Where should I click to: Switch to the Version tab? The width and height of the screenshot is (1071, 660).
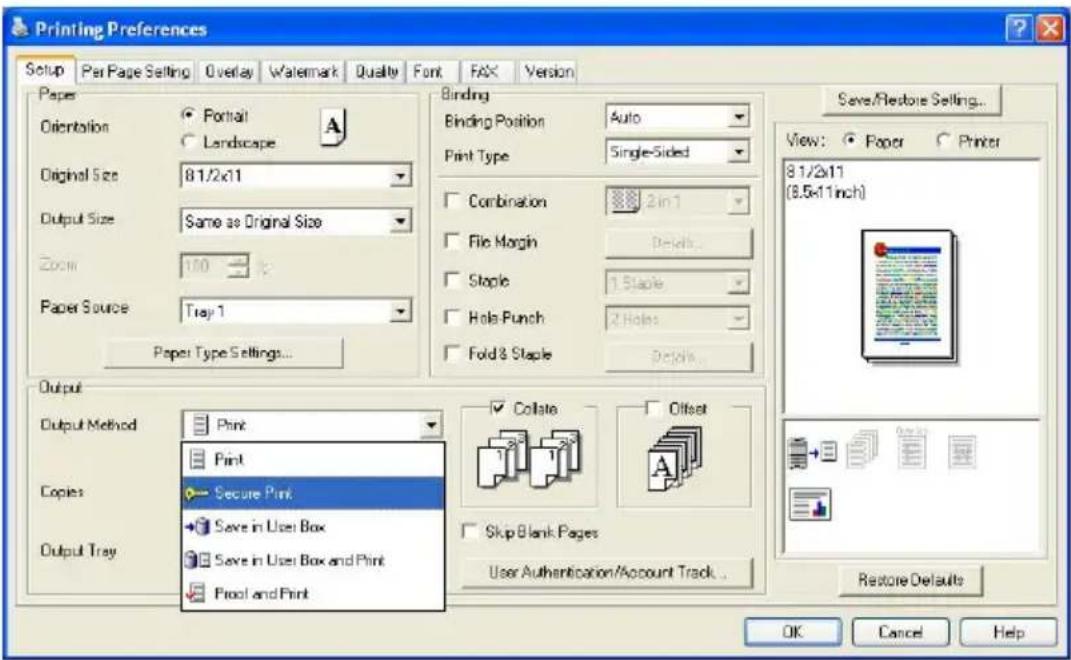coord(549,71)
